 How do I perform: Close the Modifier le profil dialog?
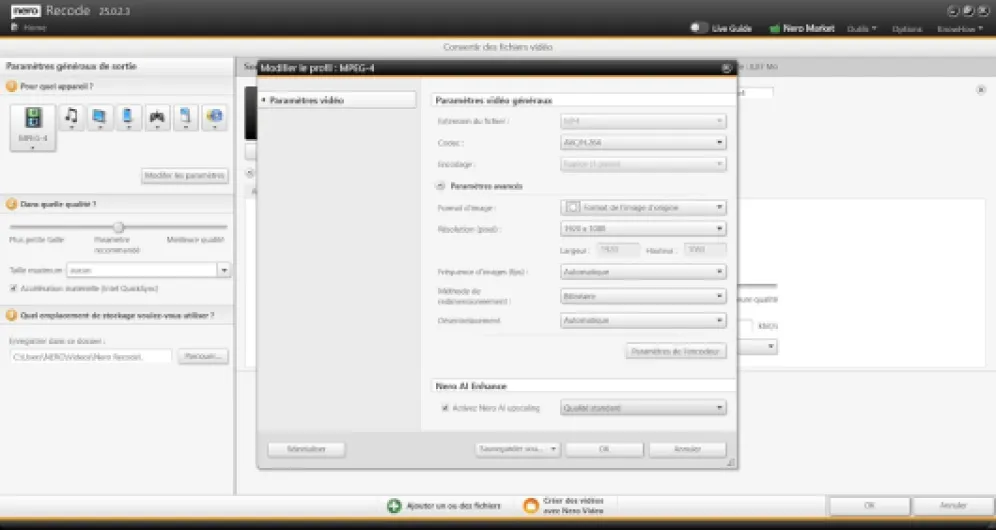pyautogui.click(x=727, y=68)
